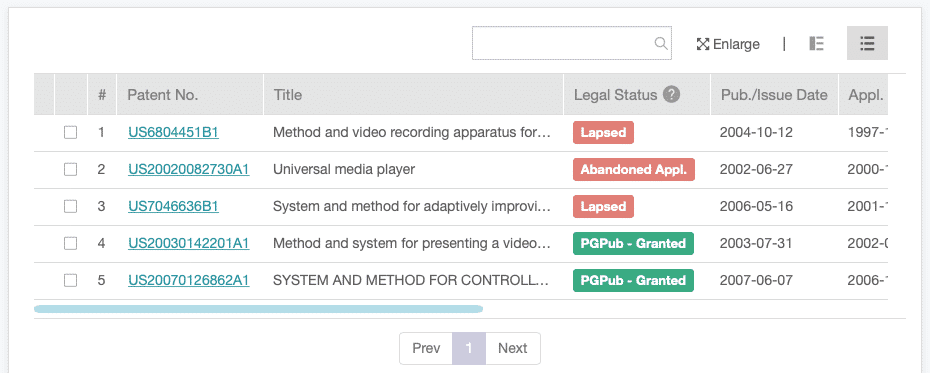The image size is (930, 373).
Task: Click the Abandoned Appl. status badge
Action: [x=633, y=170]
